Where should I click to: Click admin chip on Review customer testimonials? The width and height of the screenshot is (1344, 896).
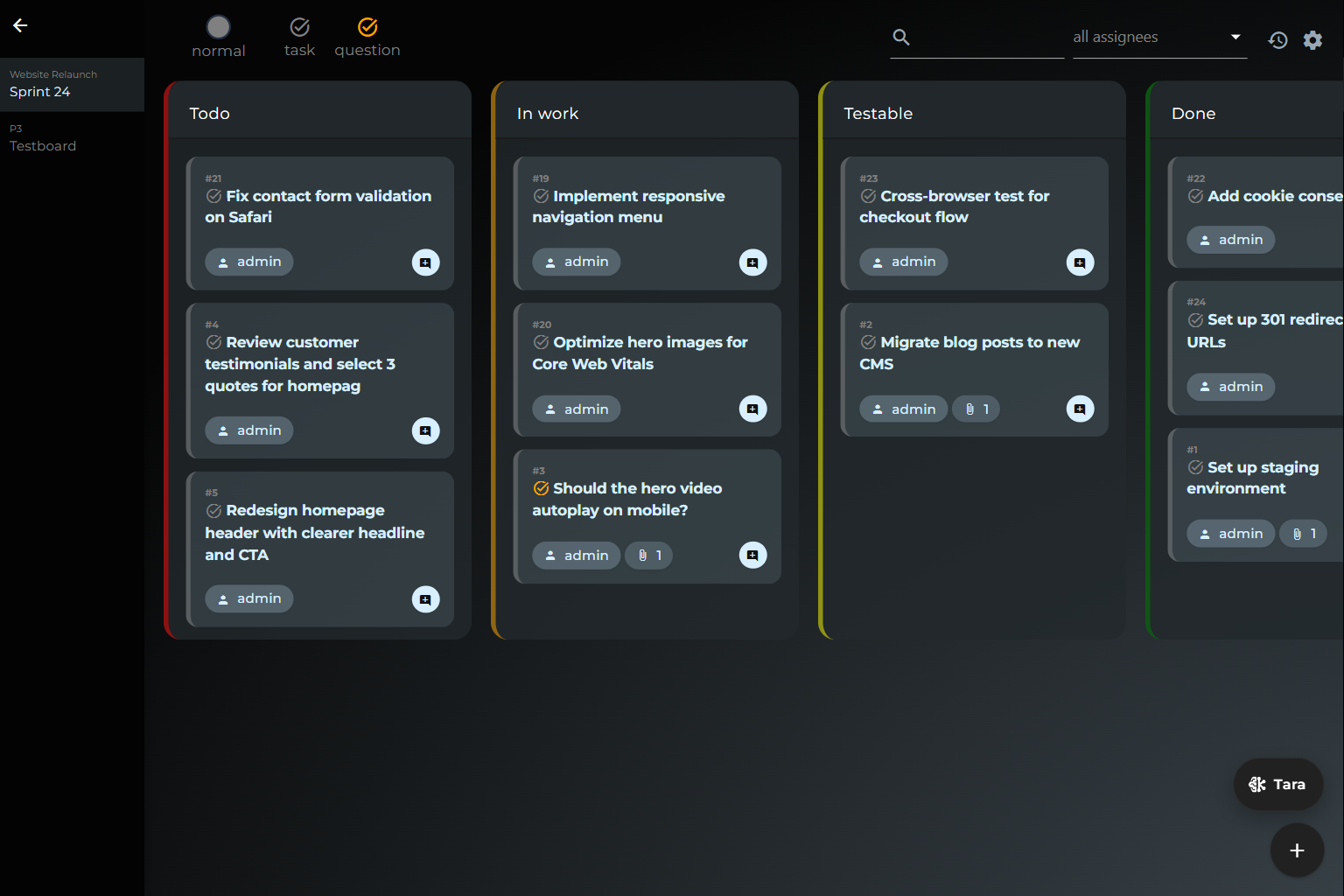(x=249, y=430)
